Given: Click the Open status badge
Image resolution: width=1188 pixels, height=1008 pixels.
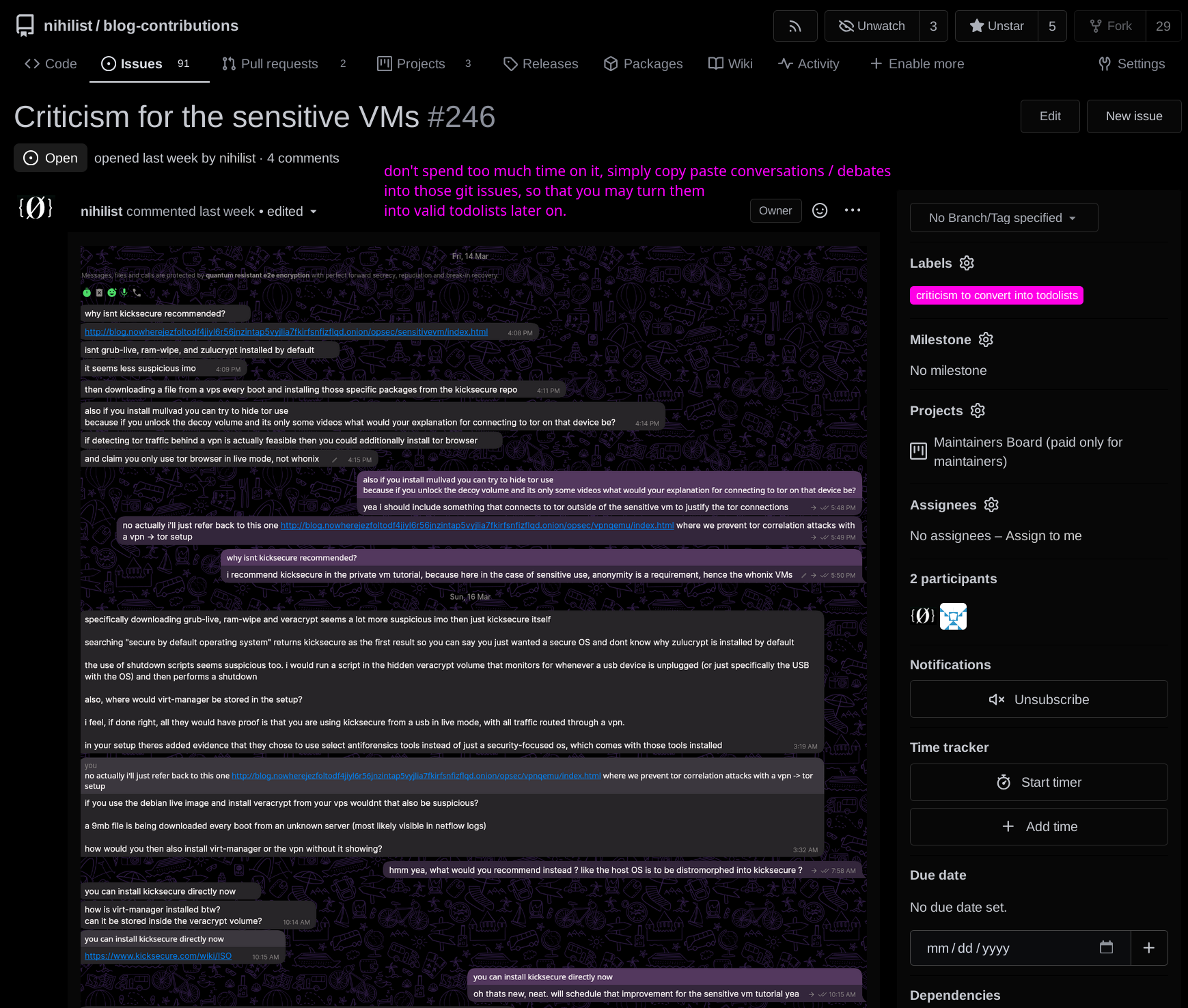Looking at the screenshot, I should click(x=51, y=158).
